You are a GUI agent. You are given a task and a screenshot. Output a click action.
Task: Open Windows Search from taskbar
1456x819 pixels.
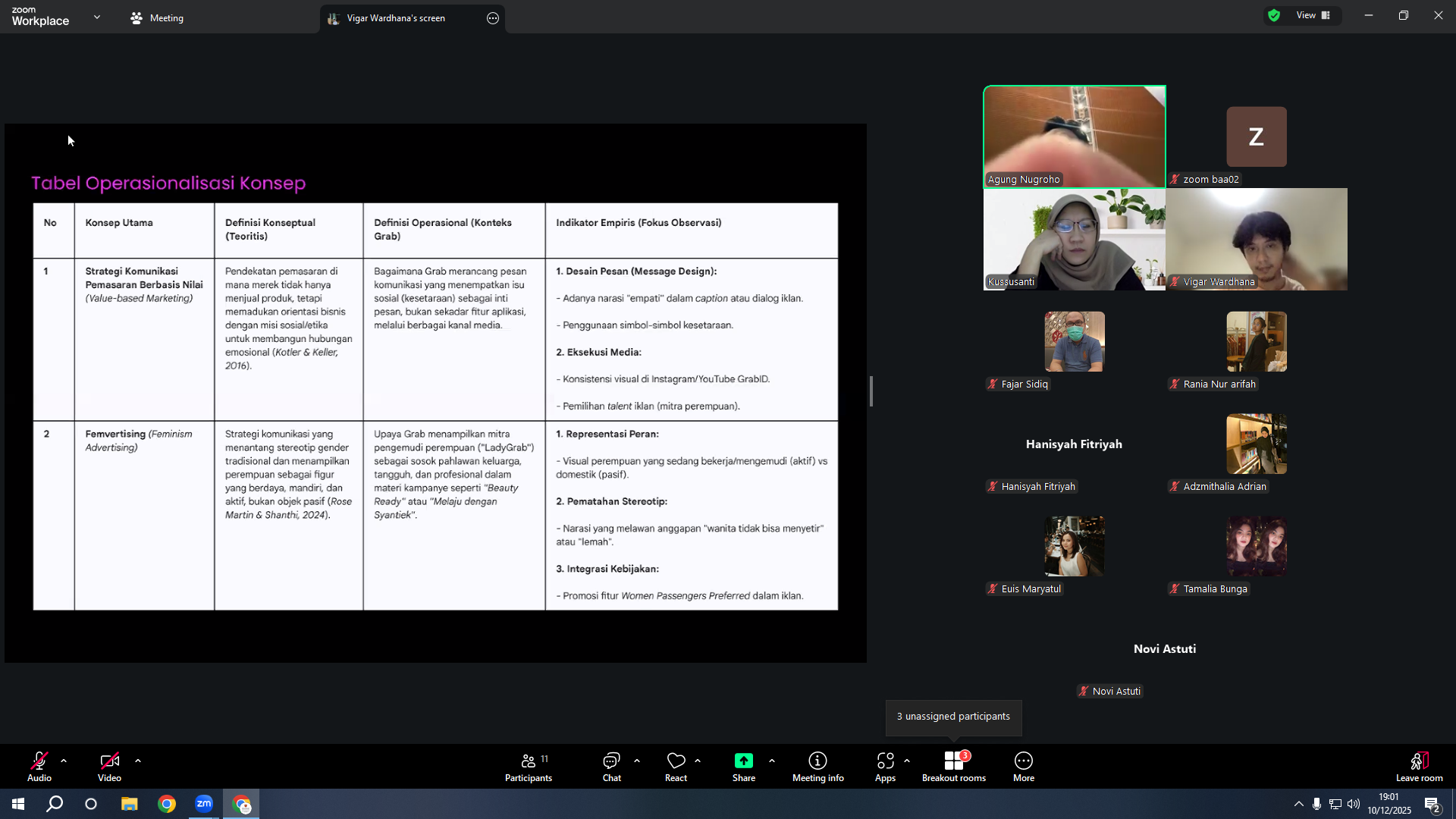pyautogui.click(x=55, y=804)
